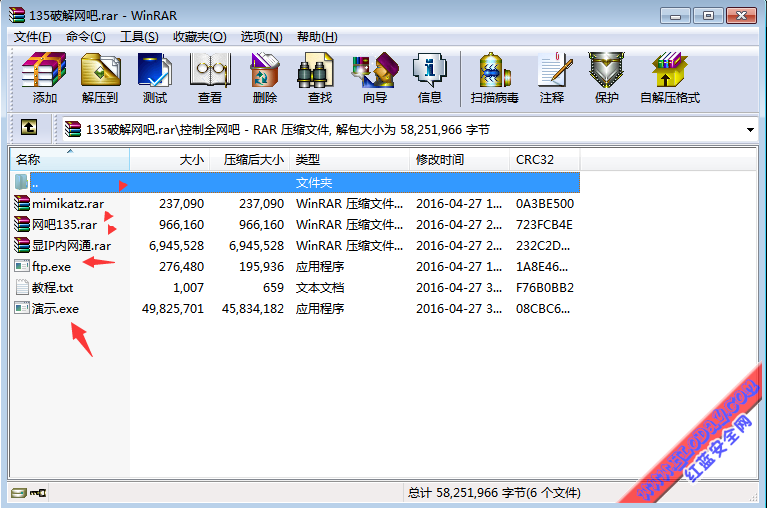This screenshot has height=508, width=767.
Task: Click status bar total 58,251,966 字节
Action: coord(495,492)
